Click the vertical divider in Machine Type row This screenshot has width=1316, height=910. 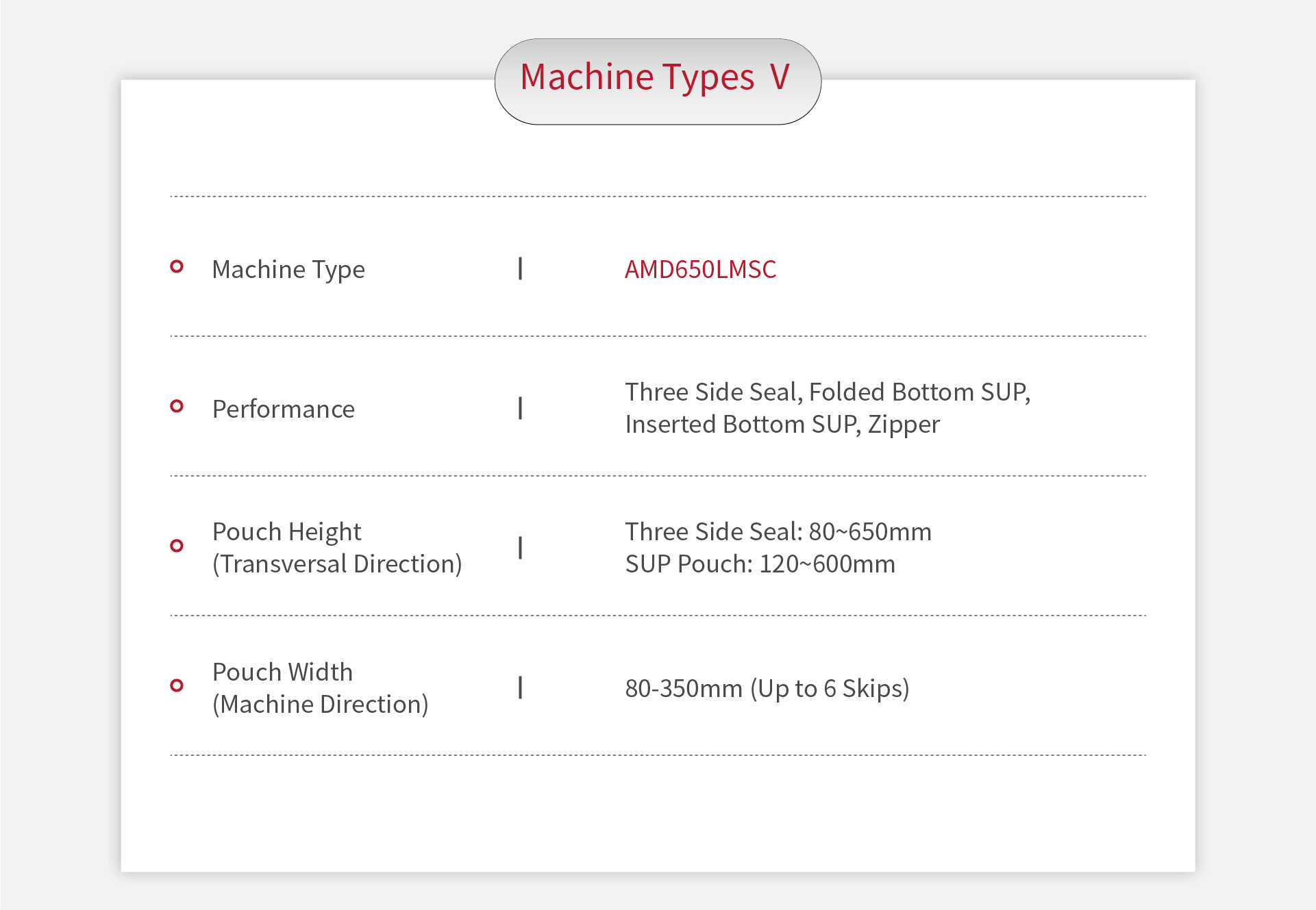(521, 268)
